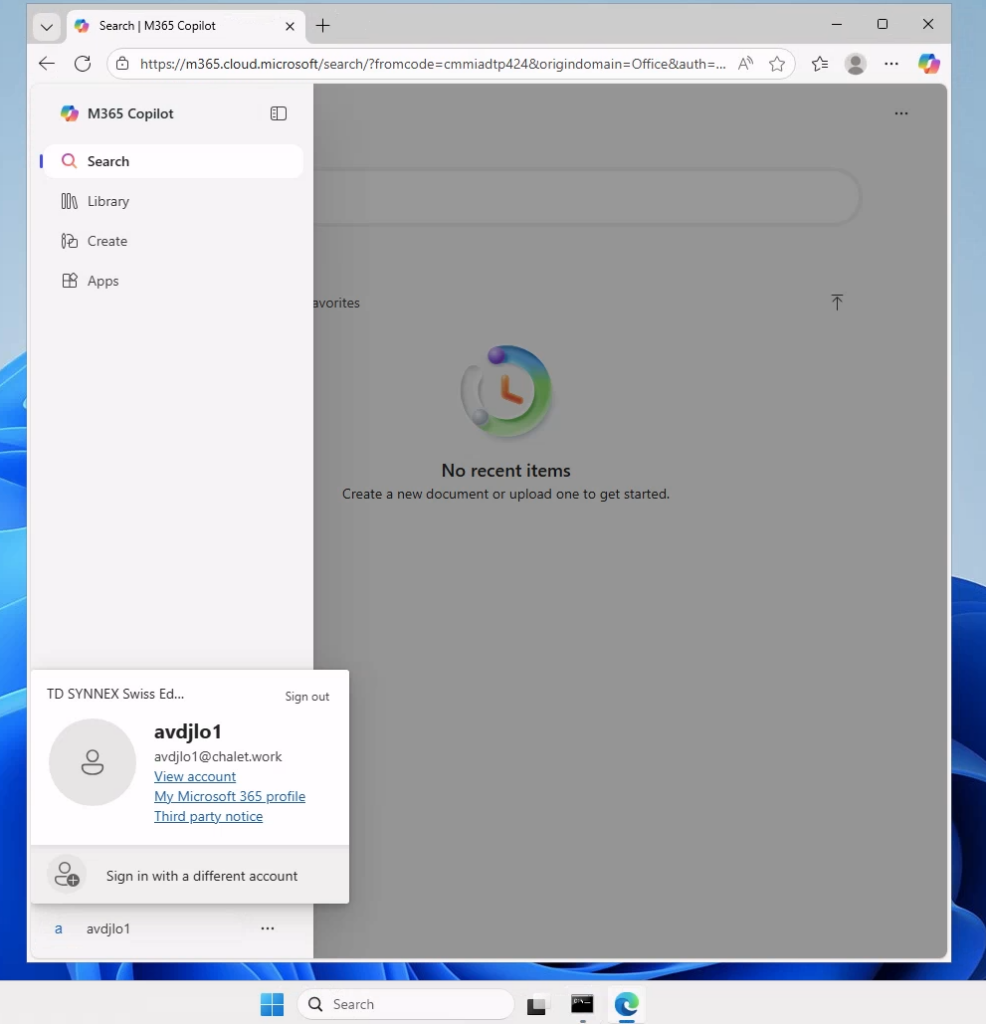Toggle Read aloud in the address bar
986x1024 pixels.
click(745, 64)
